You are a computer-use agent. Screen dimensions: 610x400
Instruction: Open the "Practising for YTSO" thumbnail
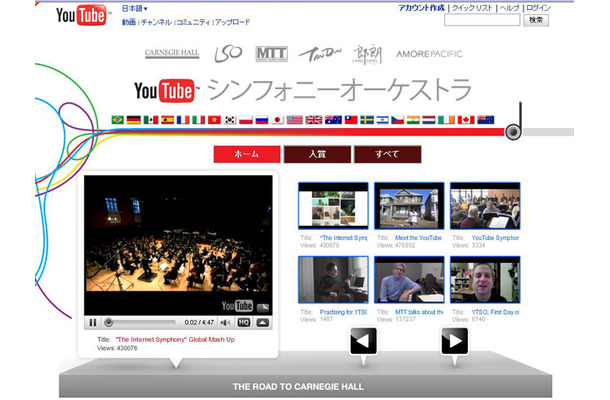click(x=333, y=280)
